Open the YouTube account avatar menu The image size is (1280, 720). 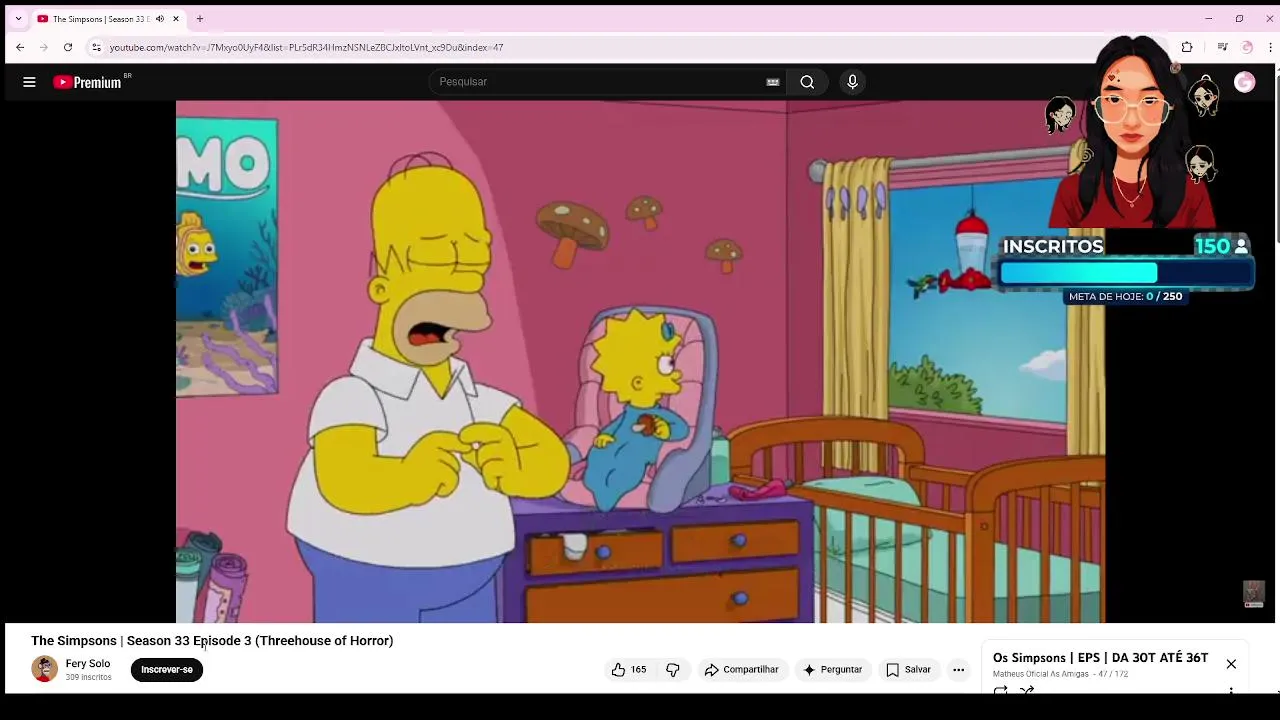(1244, 82)
